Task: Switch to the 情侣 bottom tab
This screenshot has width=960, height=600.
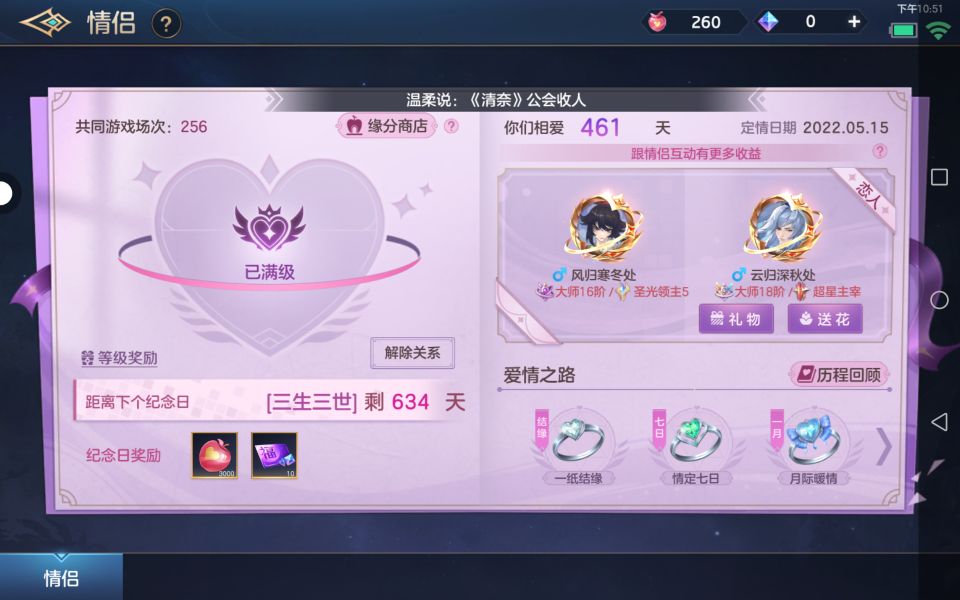Action: tap(61, 577)
